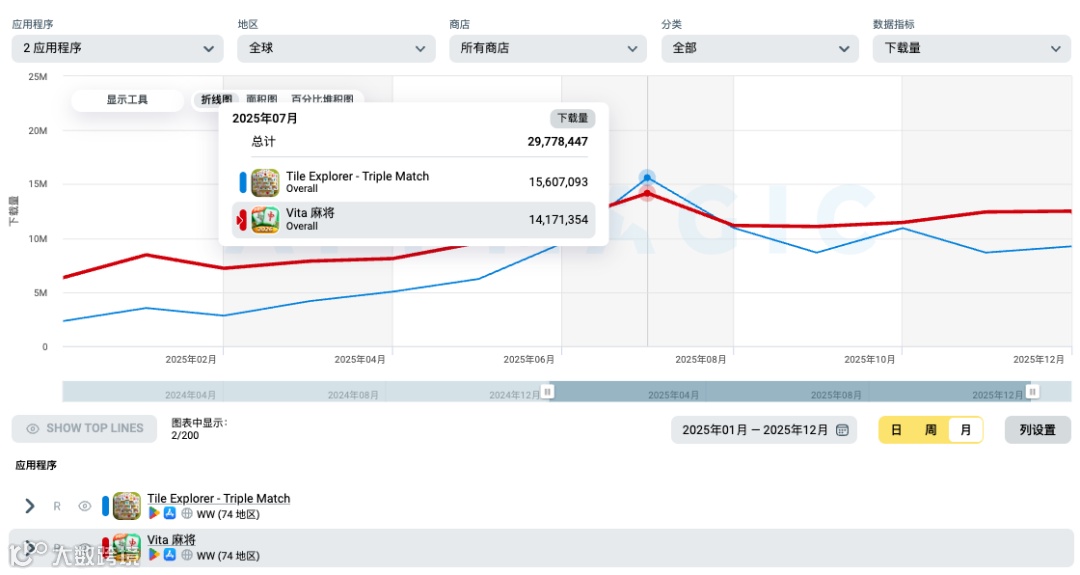
Task: Select the 周 weekly granularity
Action: (x=931, y=430)
